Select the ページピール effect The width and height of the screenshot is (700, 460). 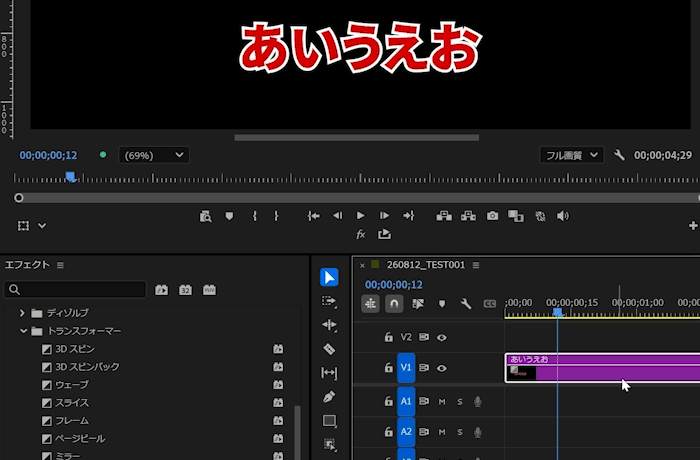tap(80, 439)
